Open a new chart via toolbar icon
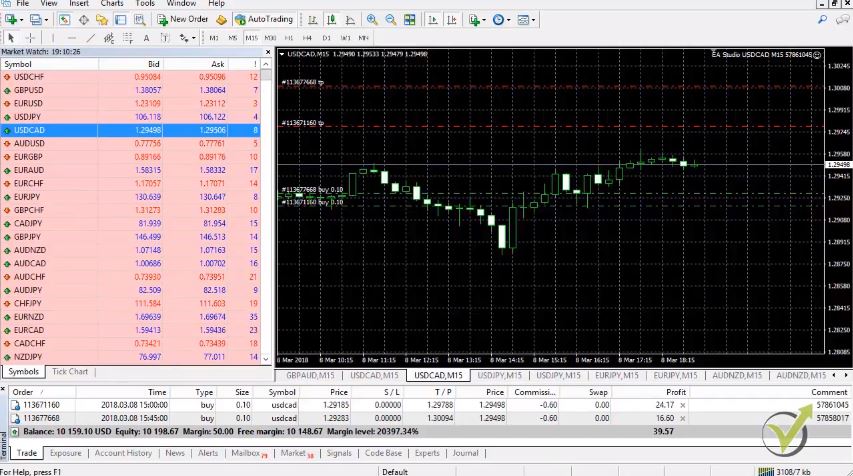Image resolution: width=853 pixels, height=476 pixels. point(10,20)
